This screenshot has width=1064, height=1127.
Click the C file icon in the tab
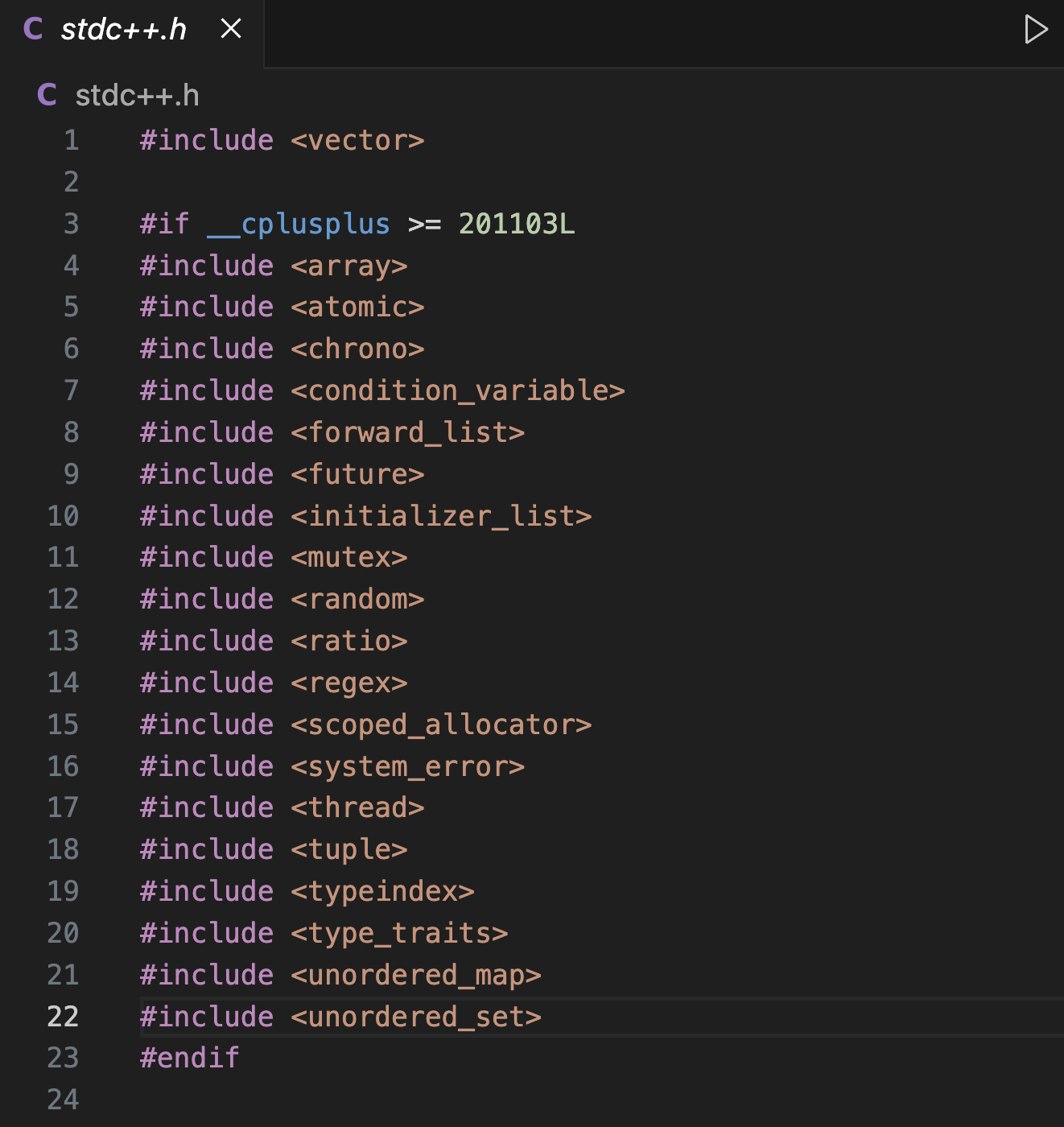[33, 29]
